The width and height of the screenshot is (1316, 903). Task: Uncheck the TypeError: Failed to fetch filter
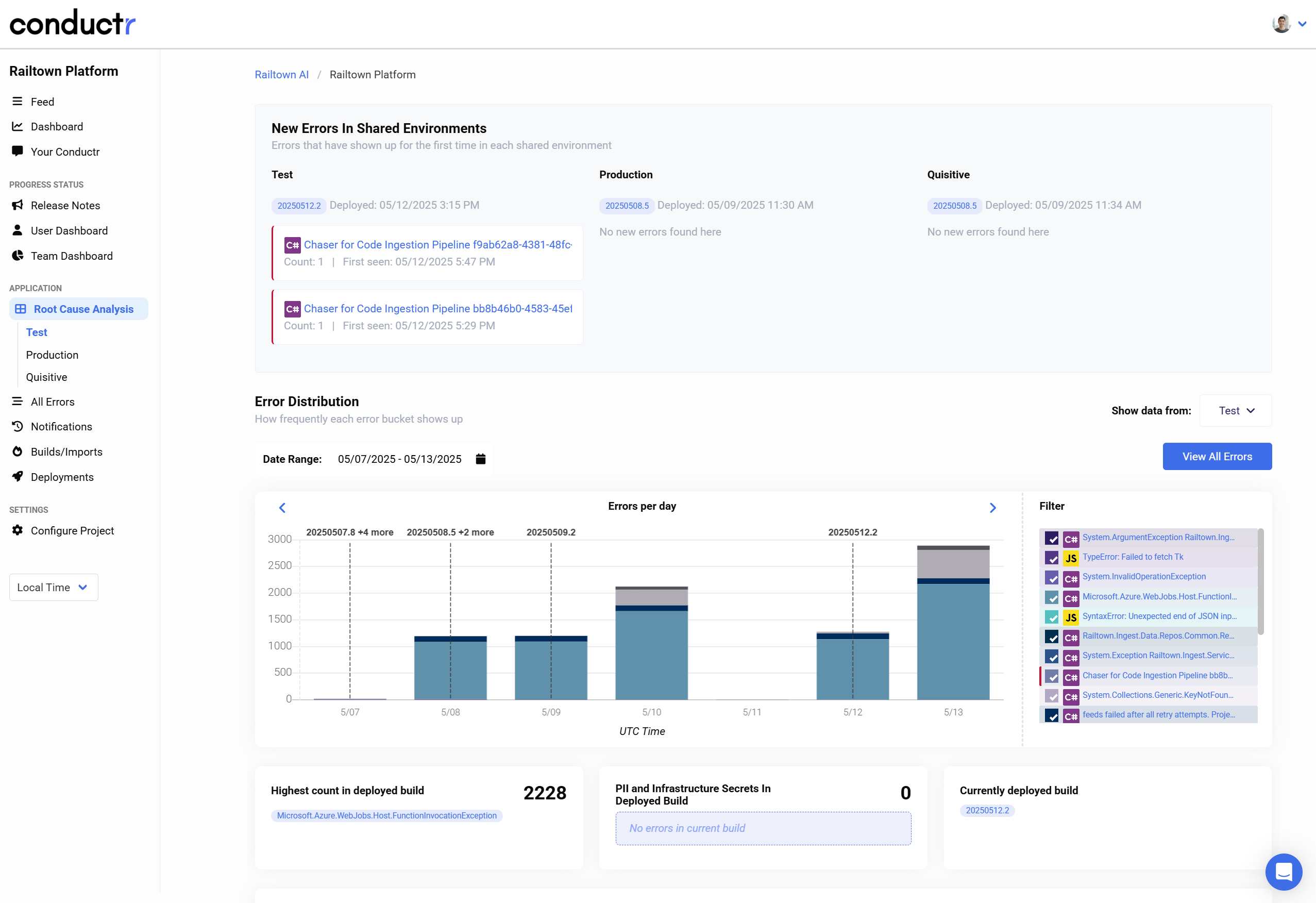(x=1052, y=558)
